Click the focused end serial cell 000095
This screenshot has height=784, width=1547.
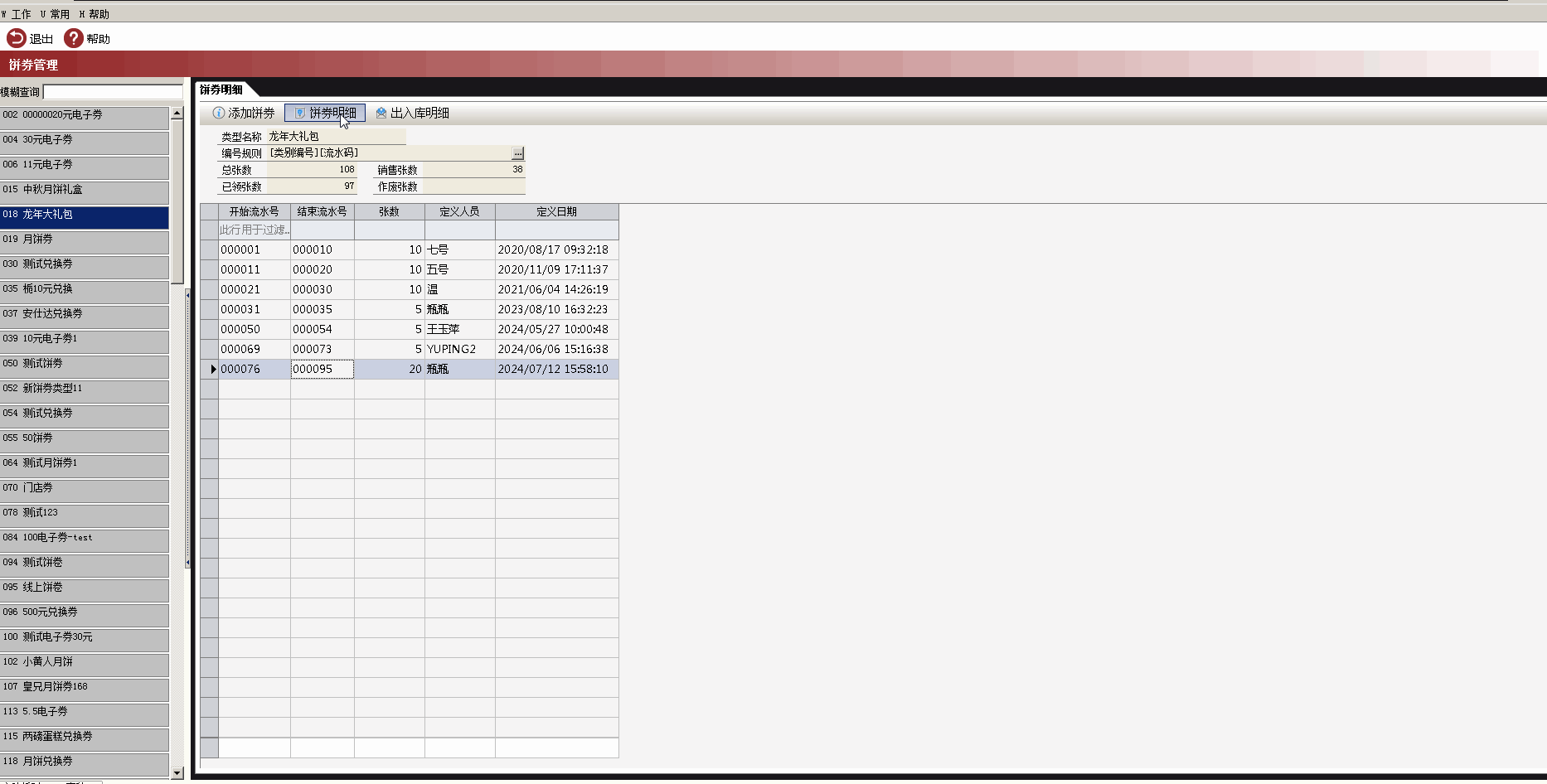pos(322,369)
